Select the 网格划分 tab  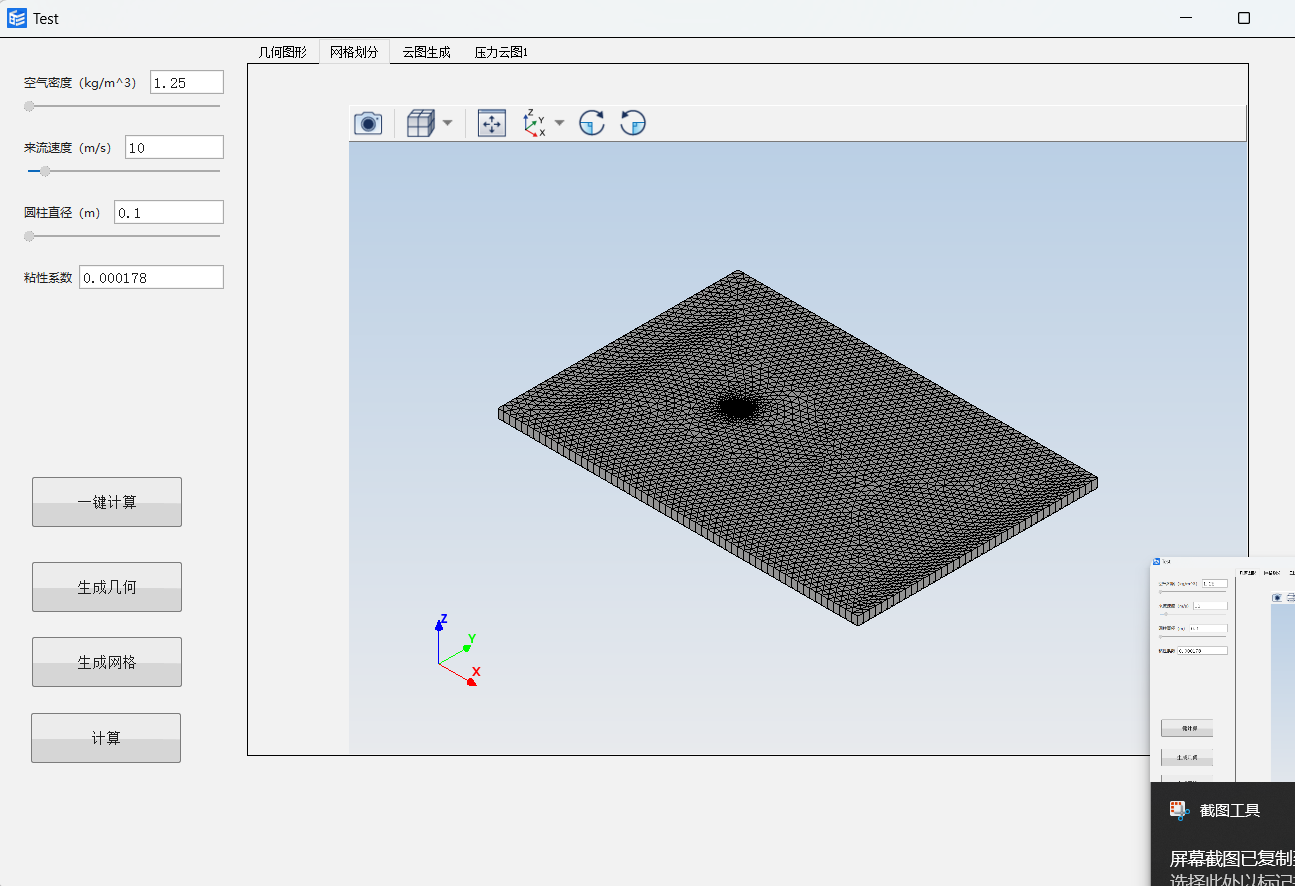[x=354, y=52]
